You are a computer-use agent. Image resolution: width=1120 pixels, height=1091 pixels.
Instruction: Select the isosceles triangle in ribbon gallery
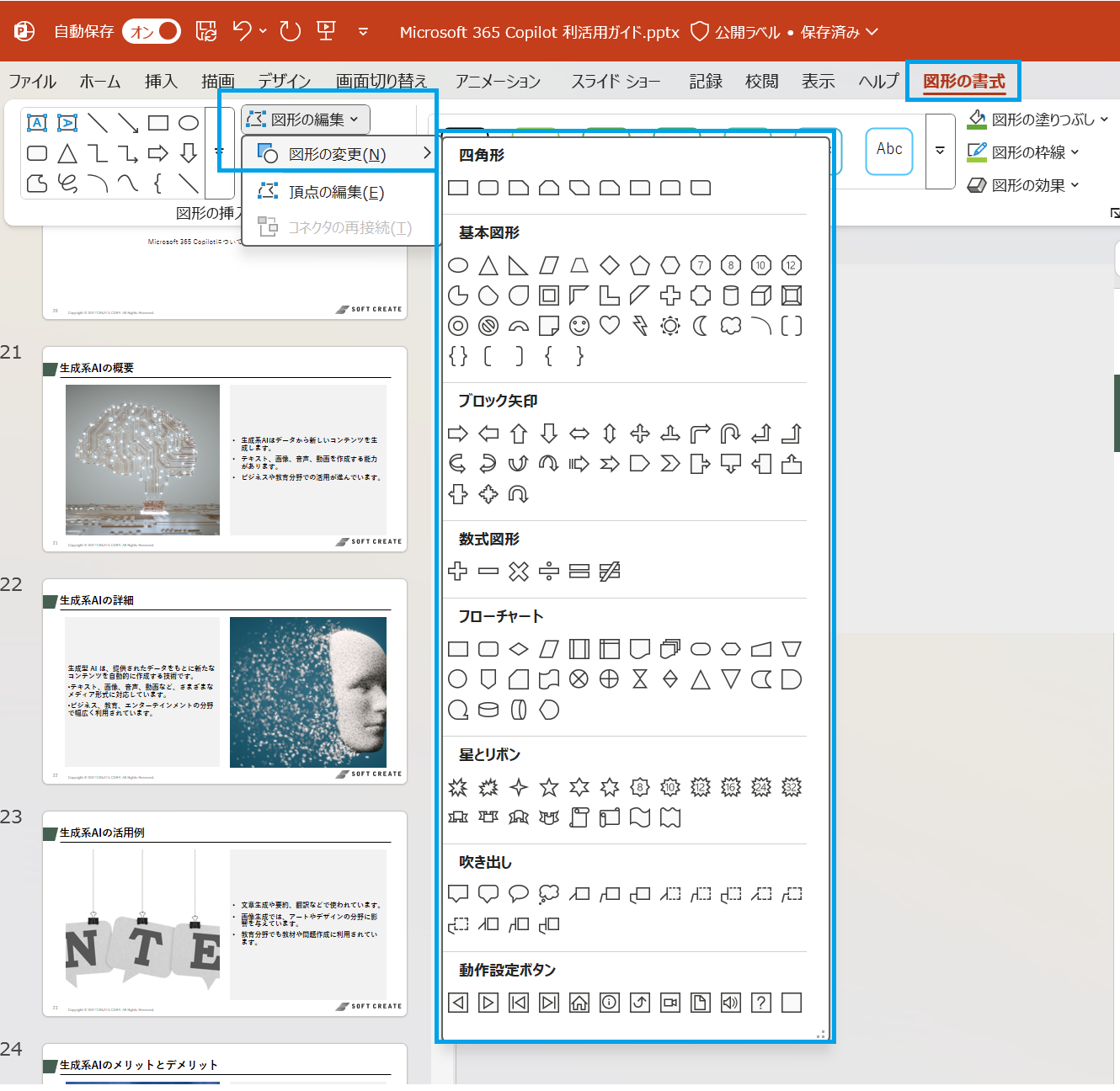[x=67, y=153]
